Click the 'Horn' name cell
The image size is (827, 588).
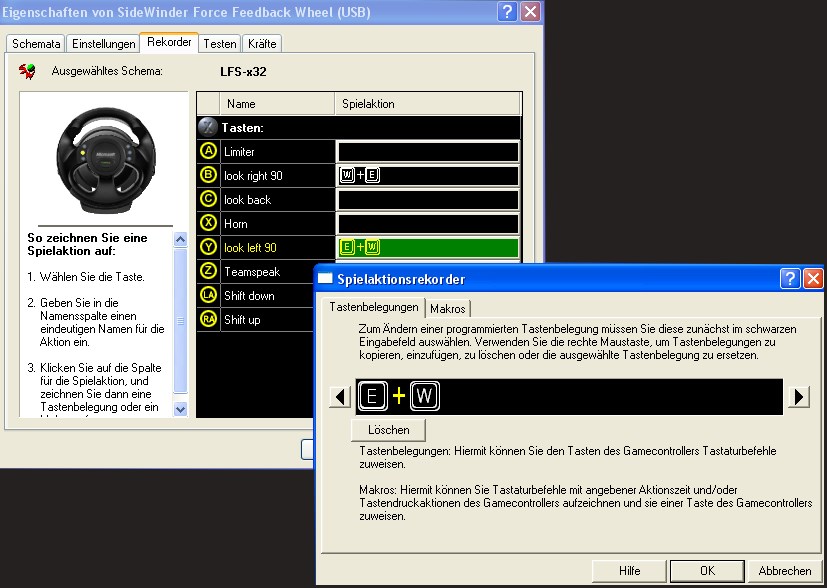pos(278,224)
